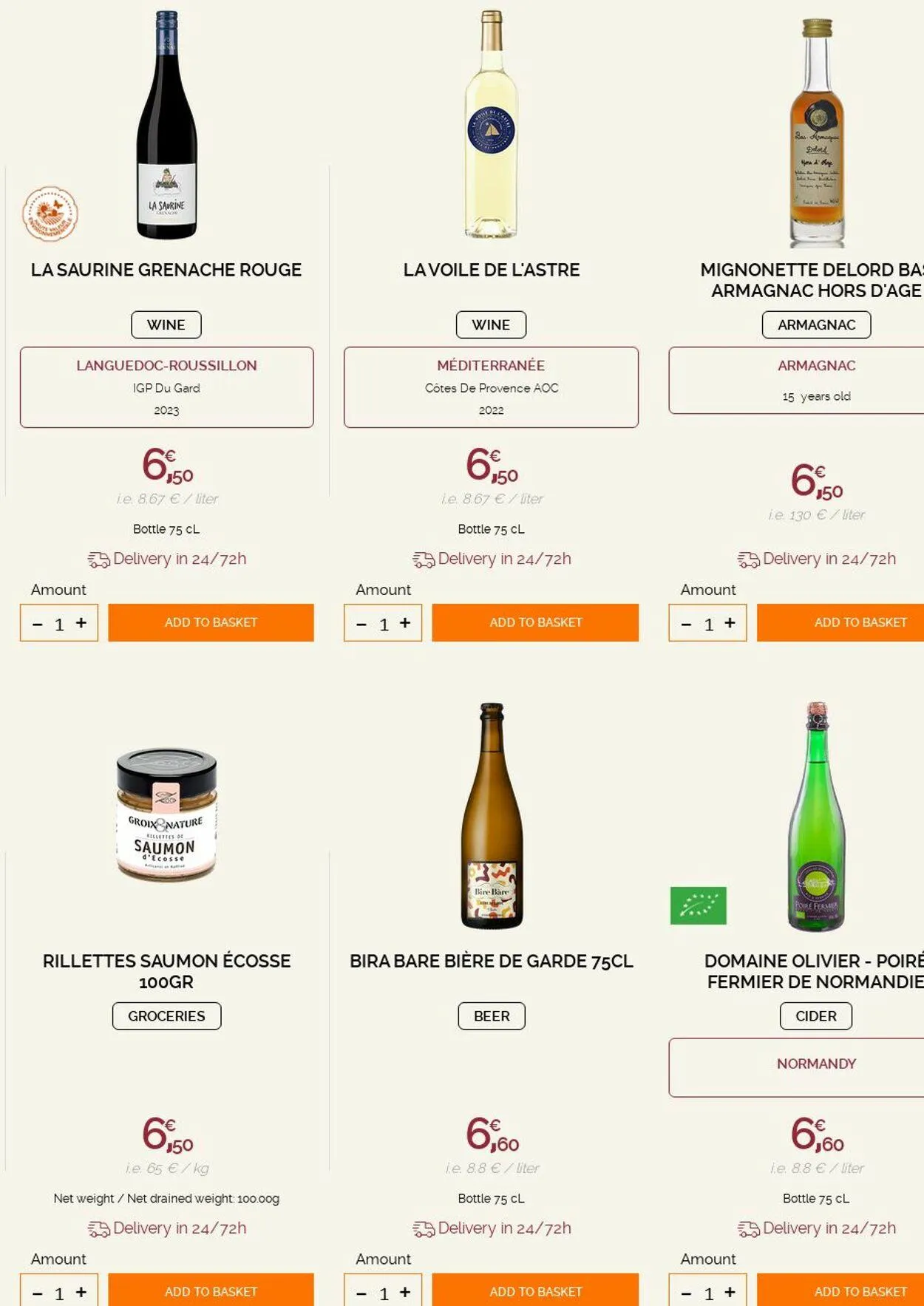Click the BEER category tag
Screen dimensions: 924x1306
tap(492, 1016)
